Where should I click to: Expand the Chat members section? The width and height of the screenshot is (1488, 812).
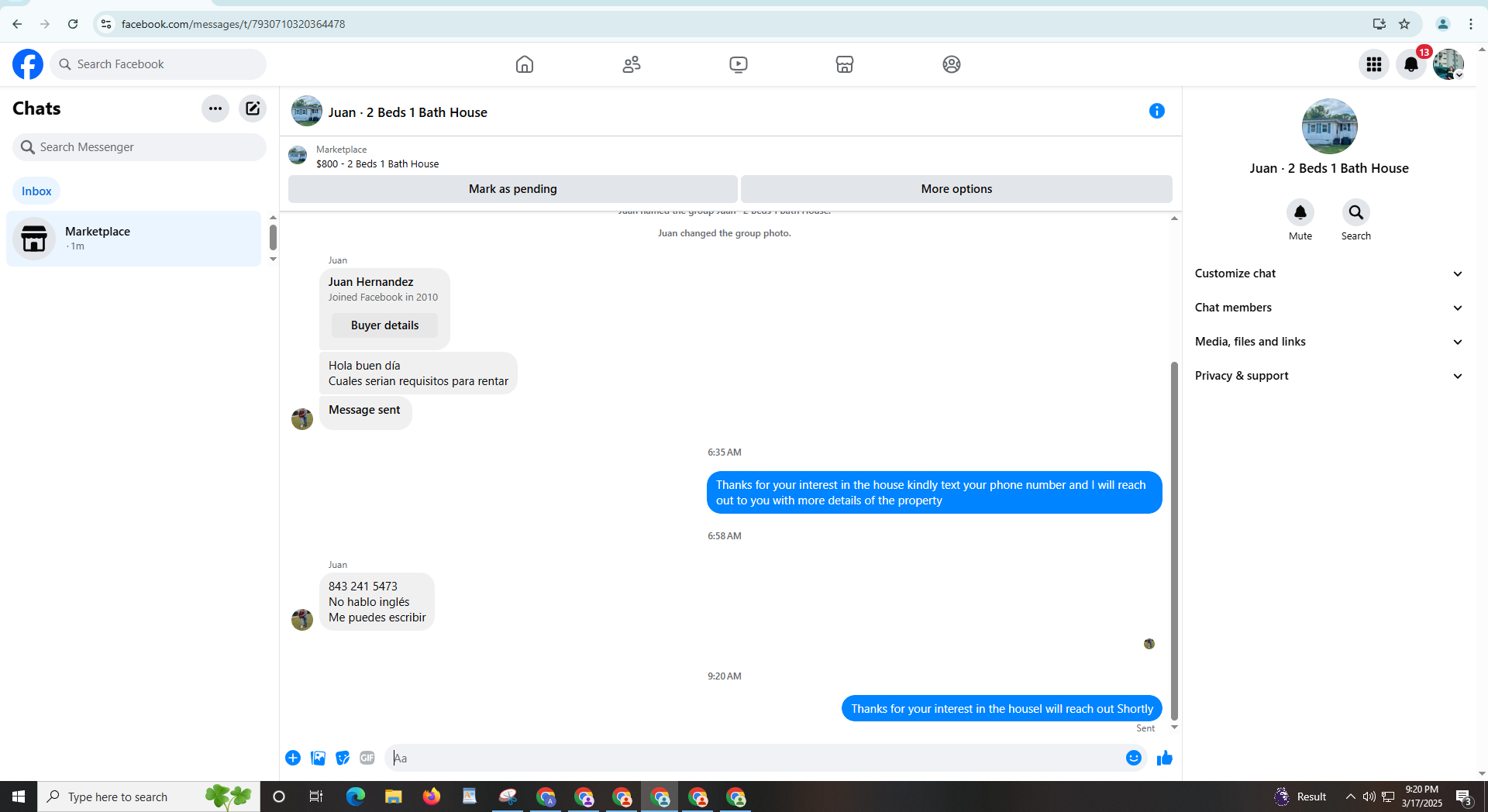point(1328,308)
